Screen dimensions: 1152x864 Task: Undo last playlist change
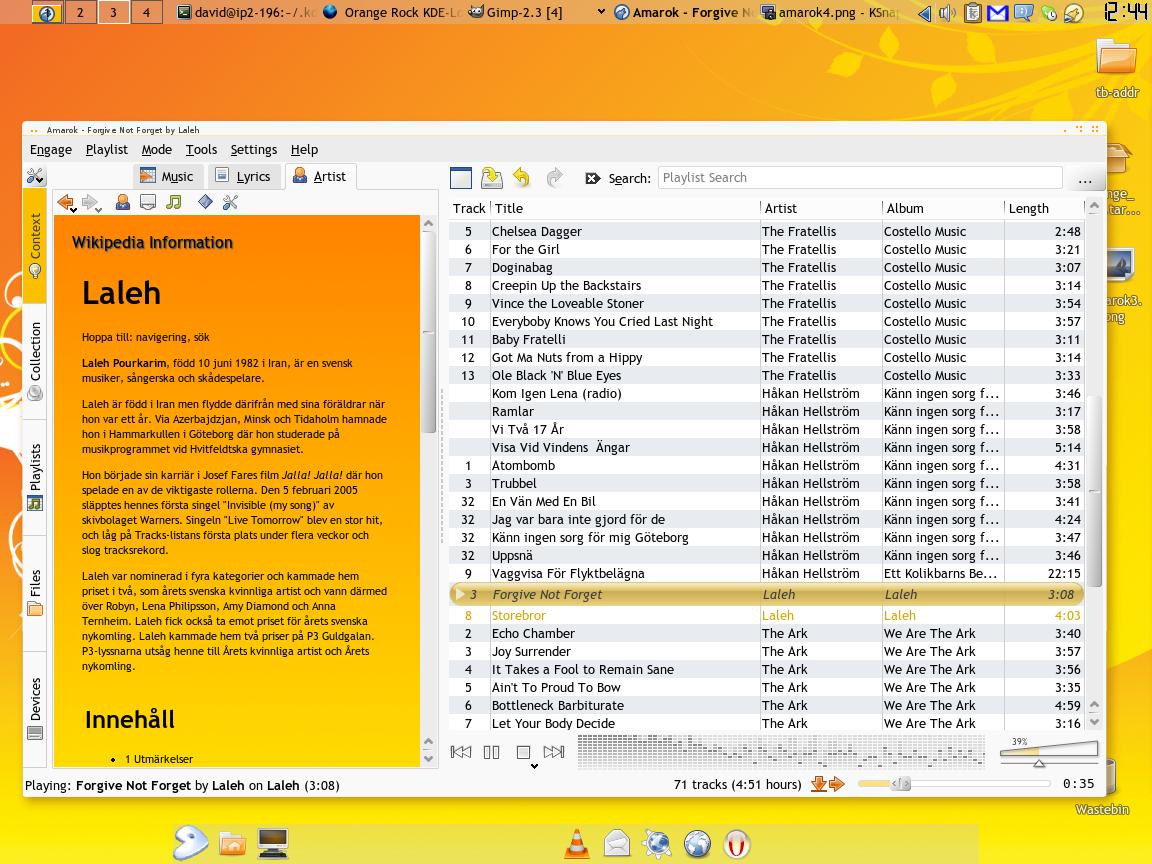pos(522,177)
